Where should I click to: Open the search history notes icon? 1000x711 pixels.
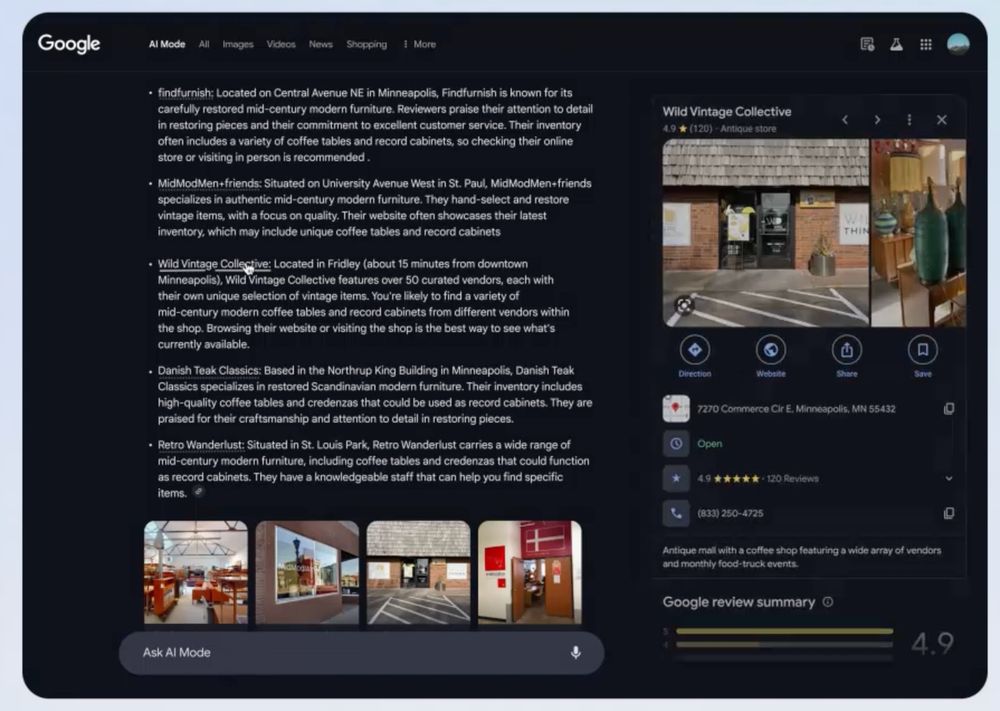coord(867,44)
